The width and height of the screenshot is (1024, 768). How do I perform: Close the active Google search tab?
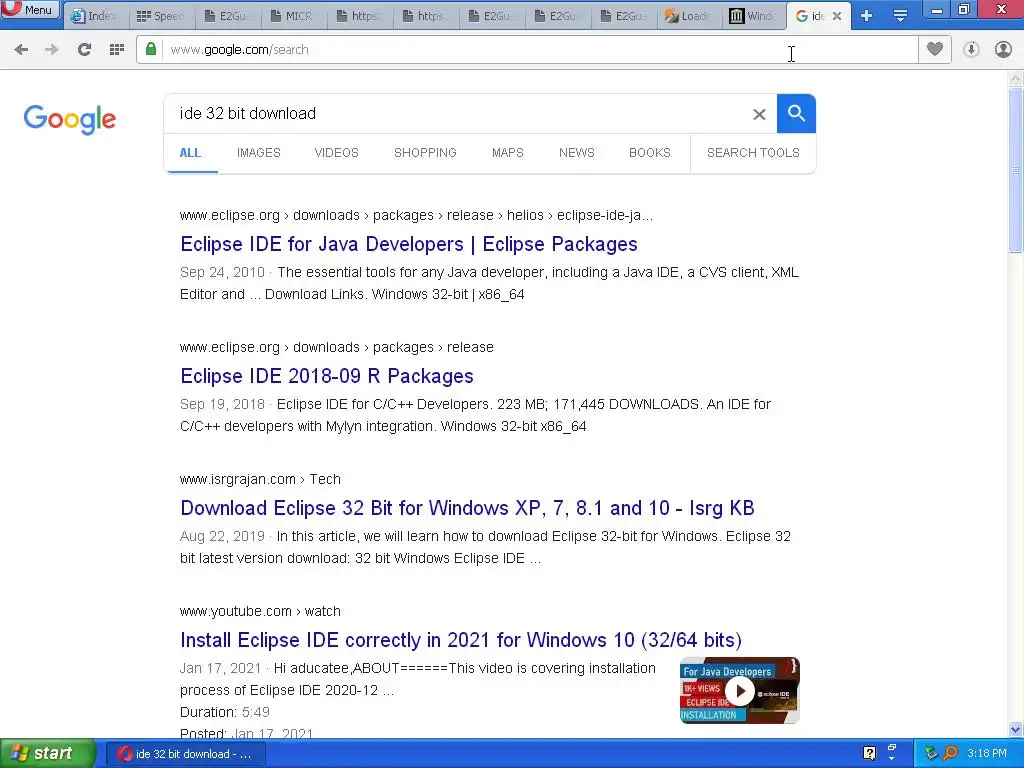pos(837,16)
